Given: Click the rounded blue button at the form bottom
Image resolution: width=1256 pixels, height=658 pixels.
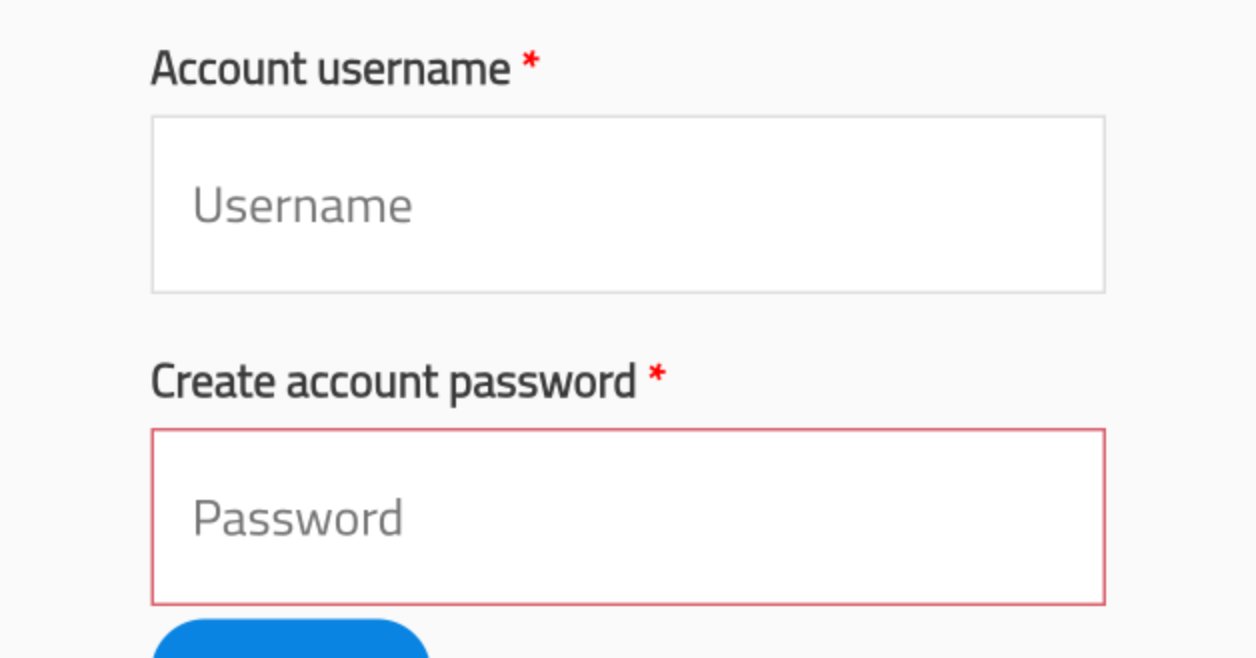Looking at the screenshot, I should (290, 640).
